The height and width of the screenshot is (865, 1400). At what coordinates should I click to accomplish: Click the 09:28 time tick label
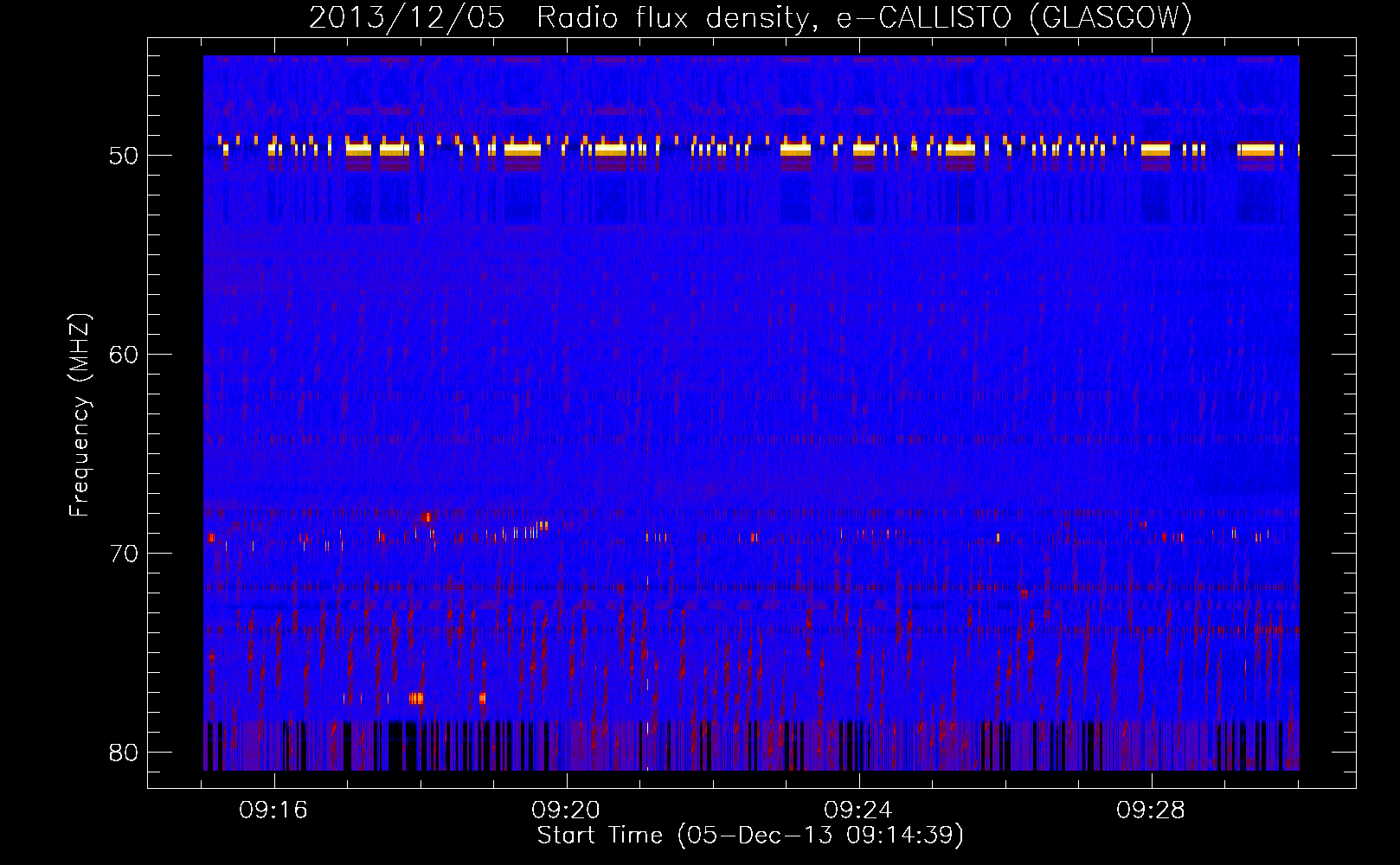(1152, 811)
